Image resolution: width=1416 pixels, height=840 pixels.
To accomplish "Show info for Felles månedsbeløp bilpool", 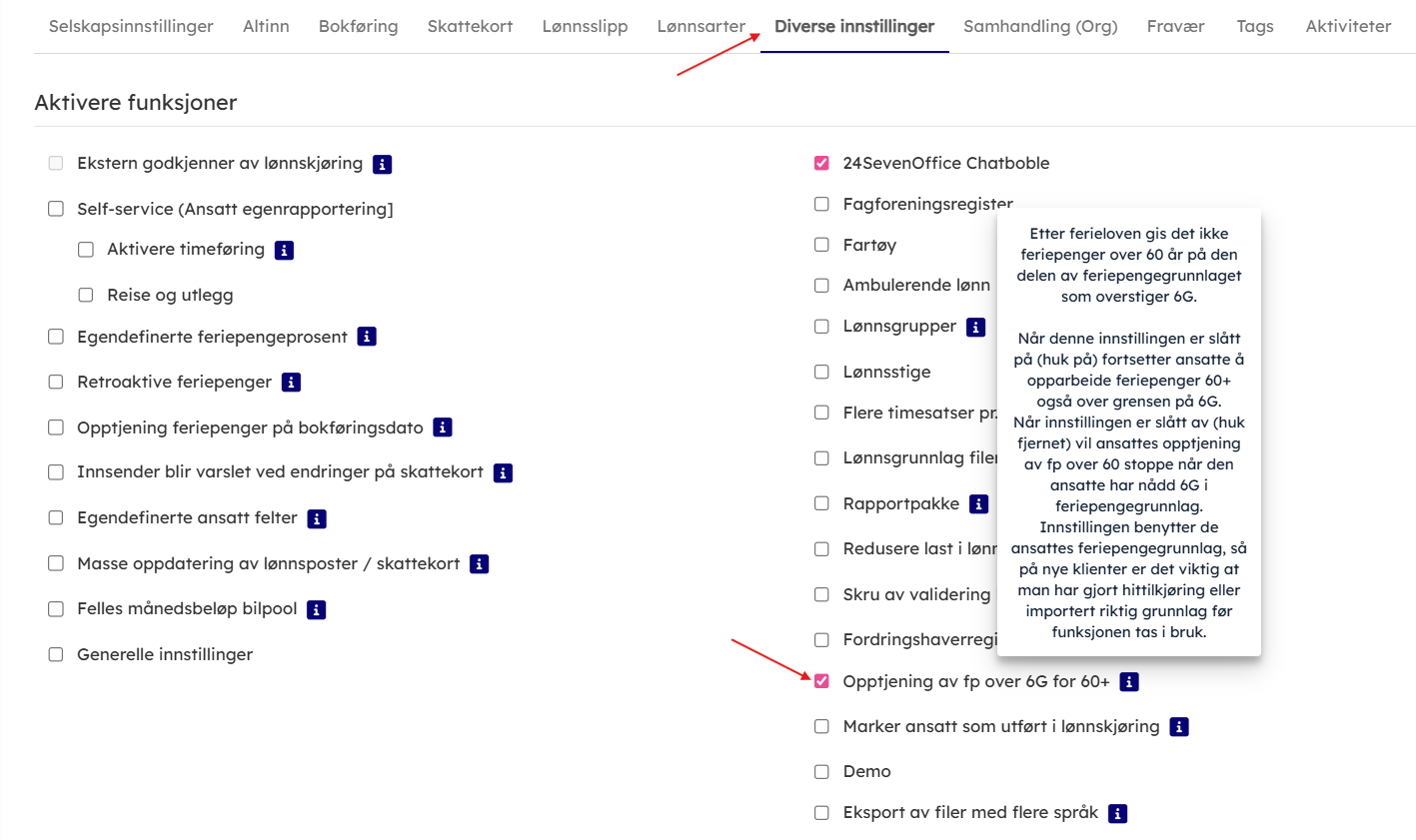I will pos(317,609).
